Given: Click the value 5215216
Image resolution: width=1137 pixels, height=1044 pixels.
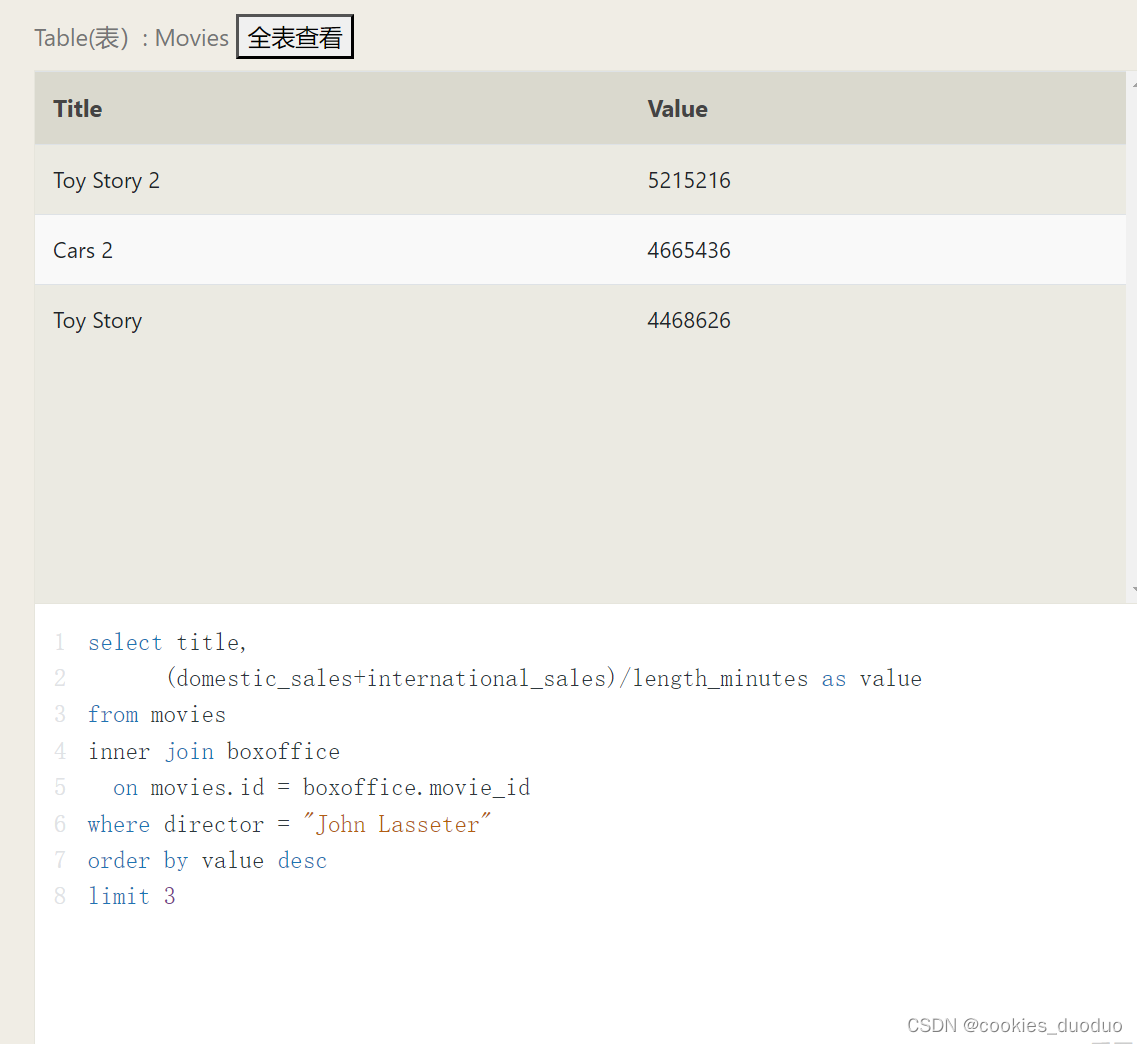Looking at the screenshot, I should [x=689, y=181].
